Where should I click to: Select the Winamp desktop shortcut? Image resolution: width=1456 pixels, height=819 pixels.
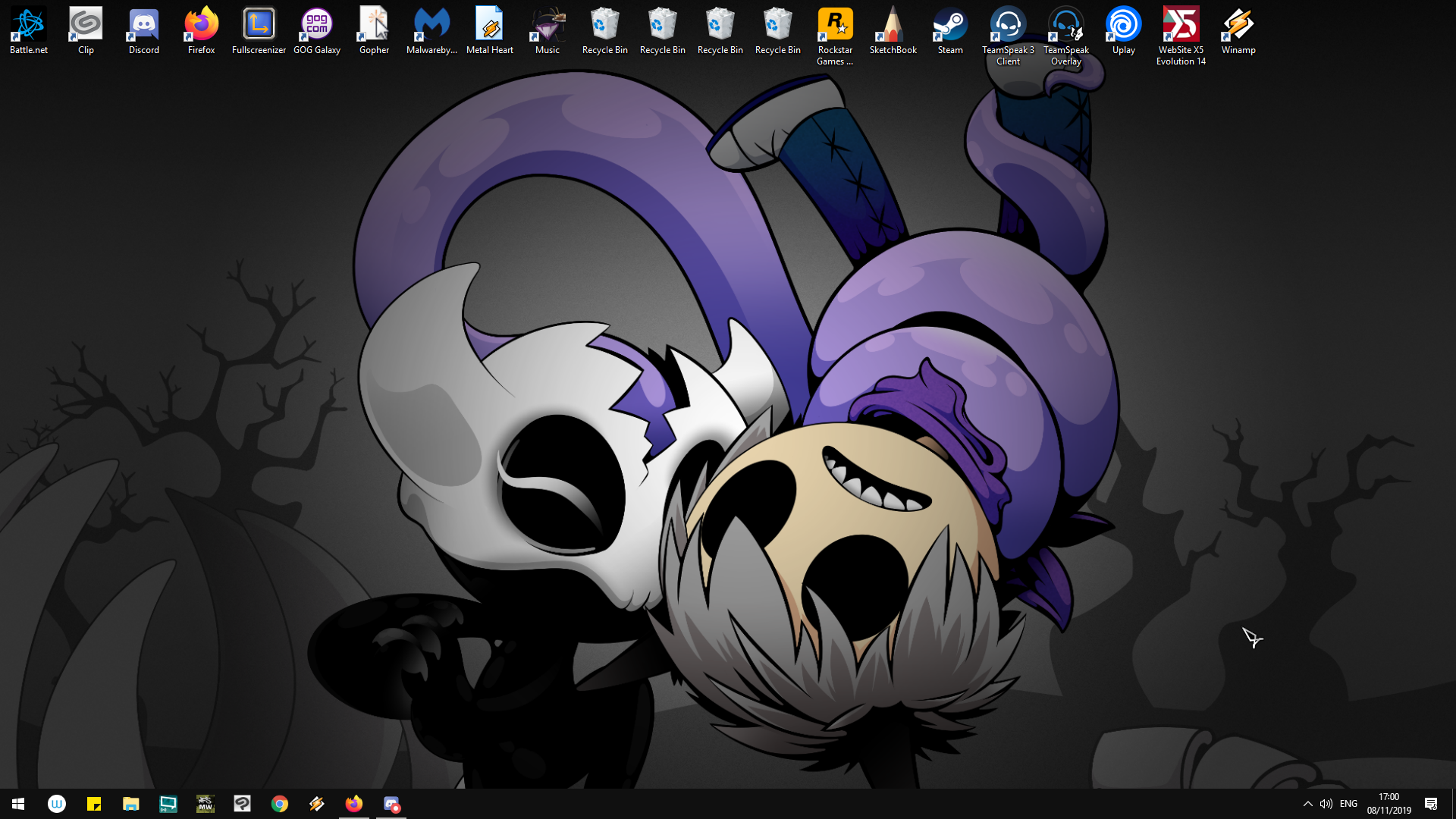[1238, 31]
